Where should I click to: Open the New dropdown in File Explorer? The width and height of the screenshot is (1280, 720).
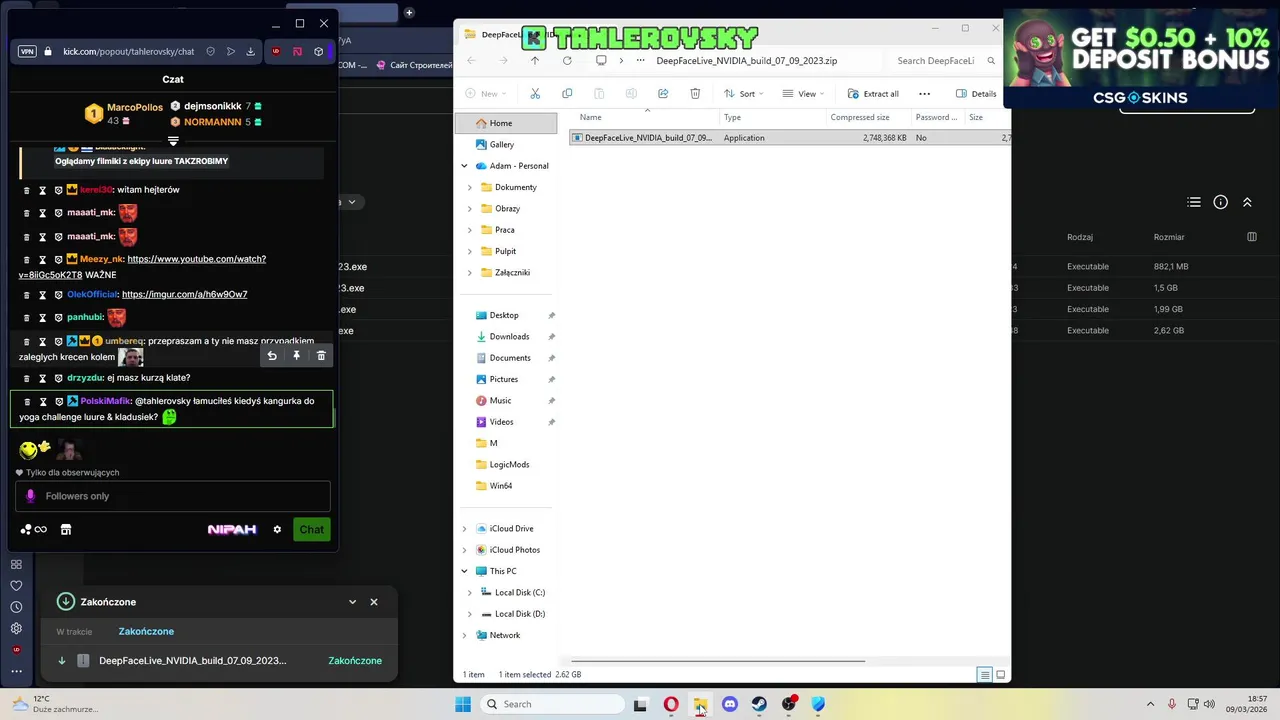coord(487,93)
